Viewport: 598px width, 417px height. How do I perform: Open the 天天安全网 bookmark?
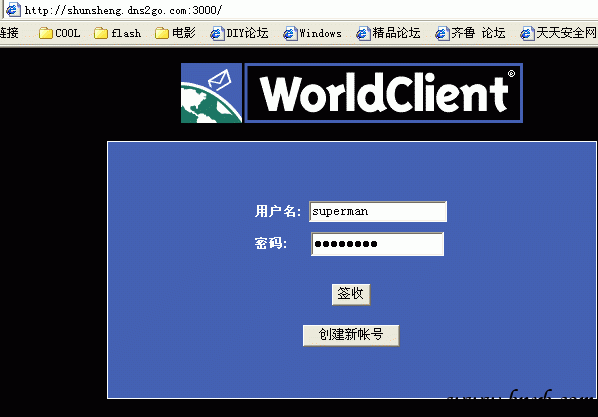point(559,33)
